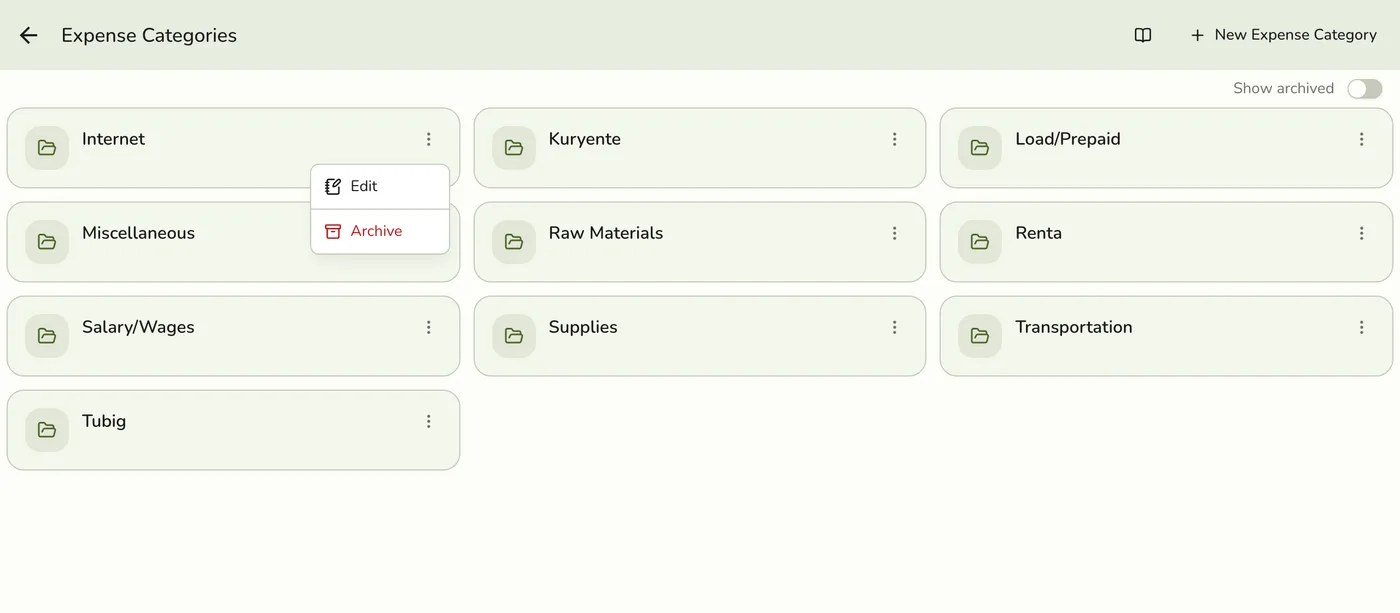Open the Tubig three-dot menu

pos(428,421)
